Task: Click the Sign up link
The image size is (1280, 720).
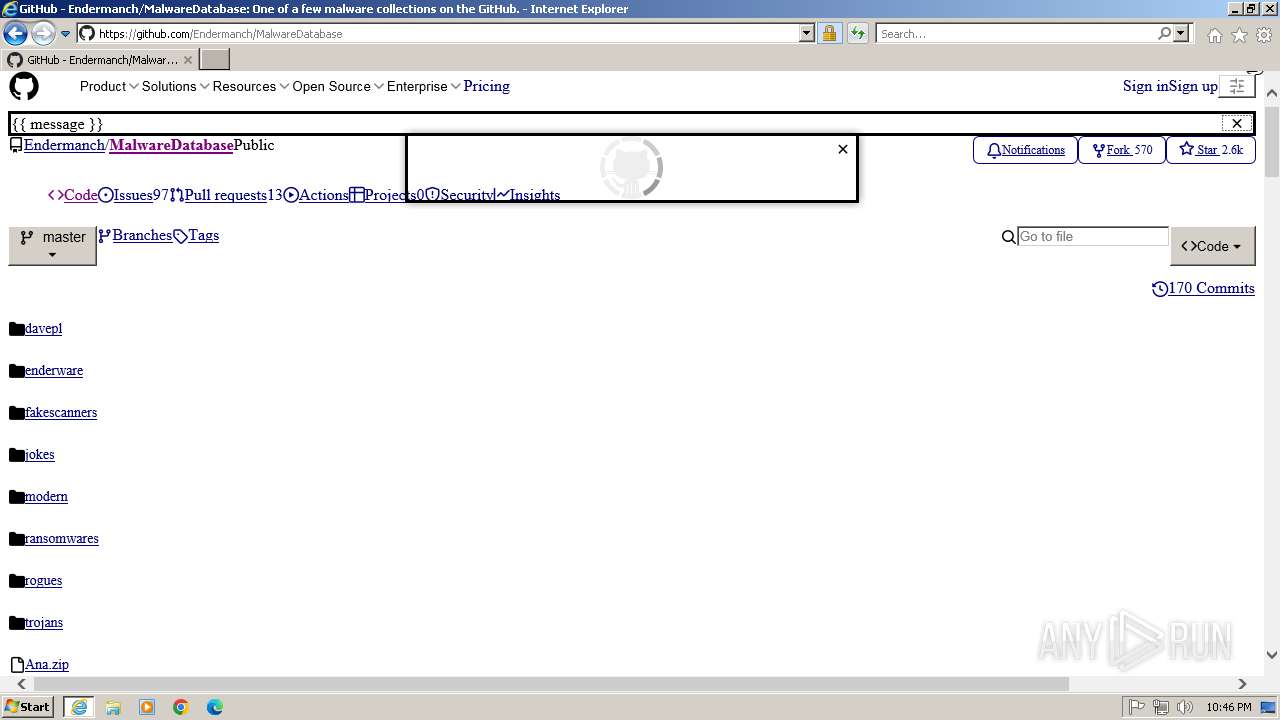Action: (1193, 86)
